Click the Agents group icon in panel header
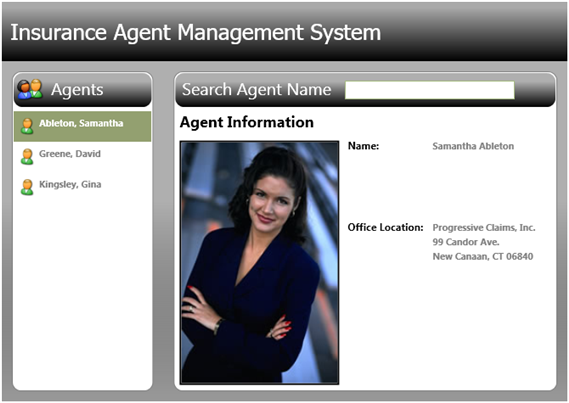This screenshot has width=569, height=403. pos(30,89)
